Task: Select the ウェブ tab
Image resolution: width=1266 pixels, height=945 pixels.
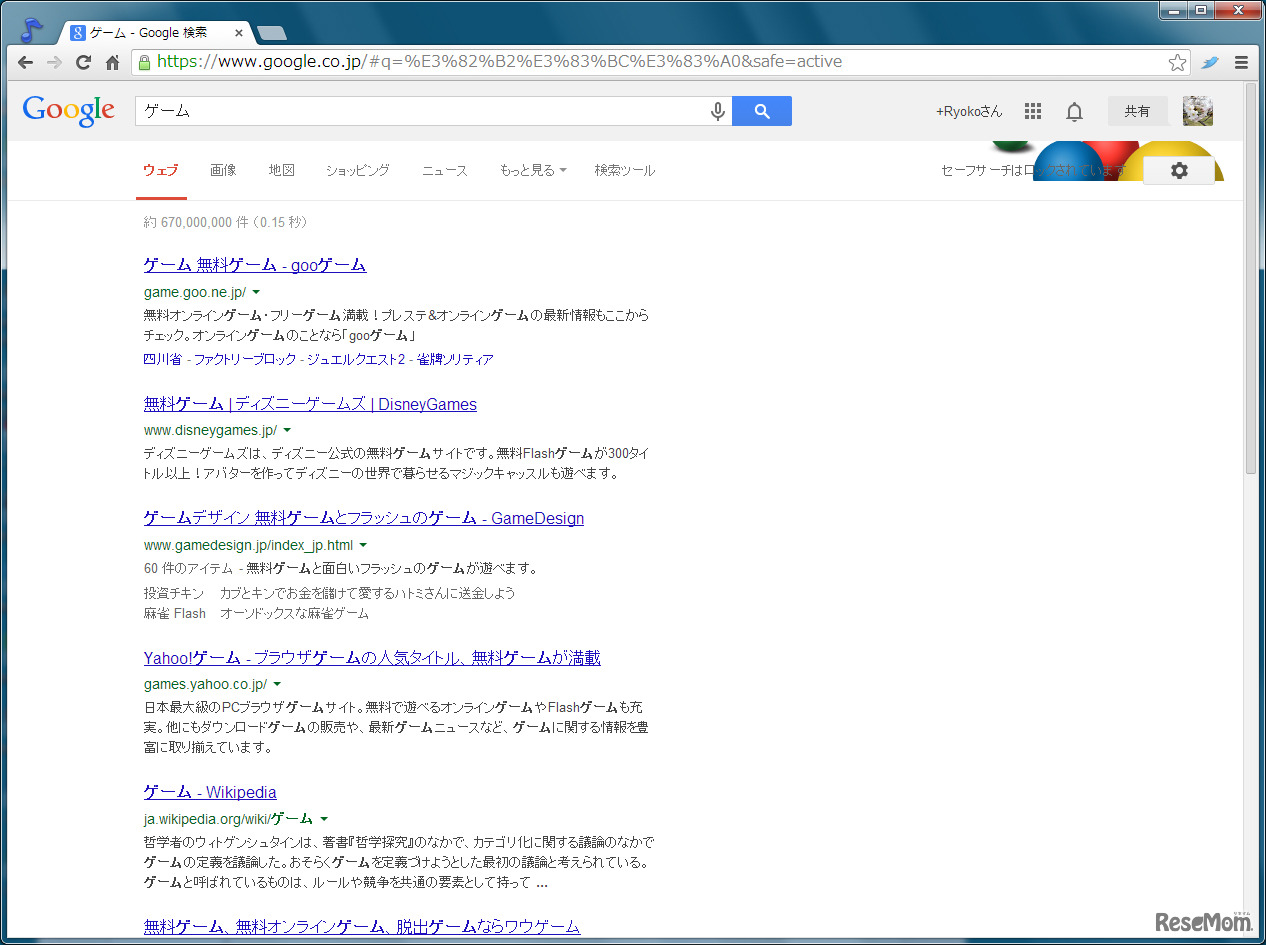Action: [x=161, y=170]
